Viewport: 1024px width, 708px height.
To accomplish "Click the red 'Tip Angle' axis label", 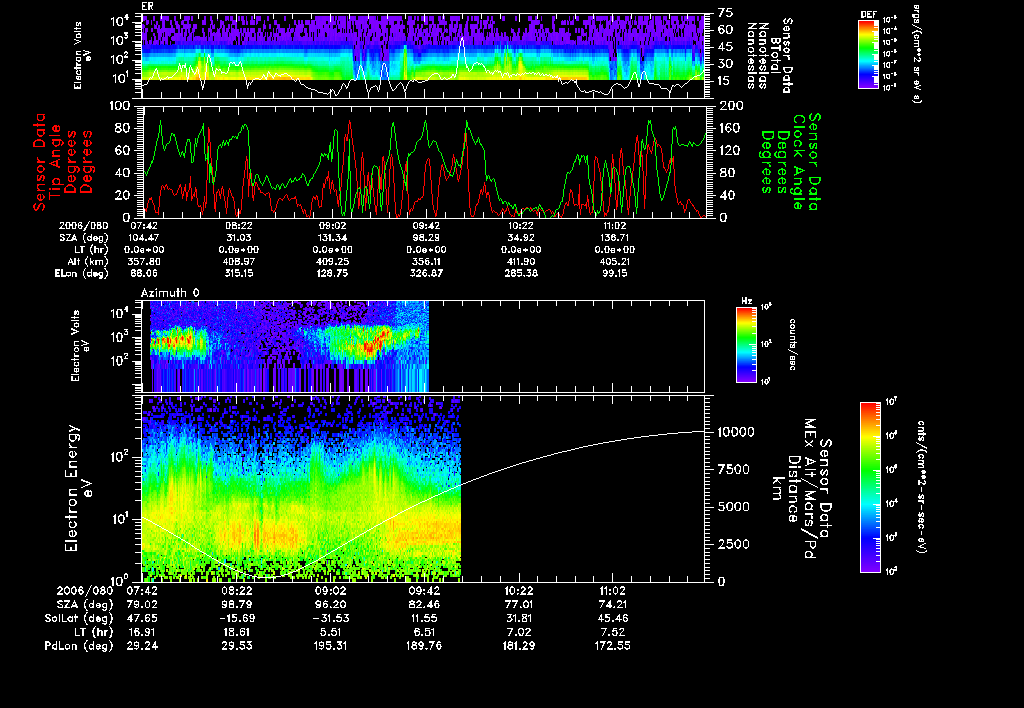I will (55, 162).
